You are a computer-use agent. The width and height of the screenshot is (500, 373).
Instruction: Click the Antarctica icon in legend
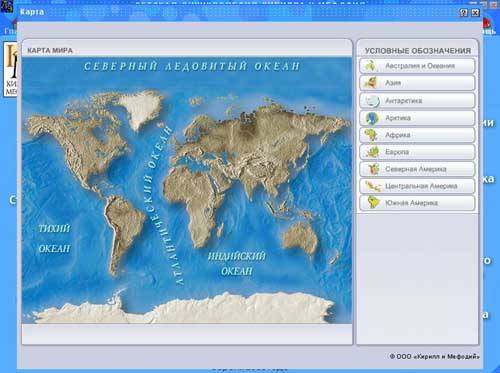(x=371, y=101)
